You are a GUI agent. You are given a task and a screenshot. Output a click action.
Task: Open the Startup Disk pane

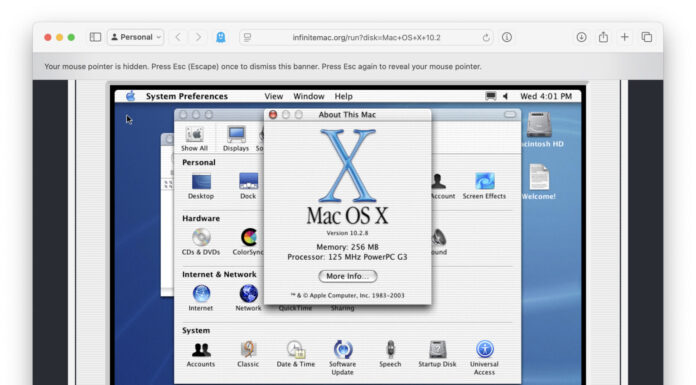[x=437, y=354]
